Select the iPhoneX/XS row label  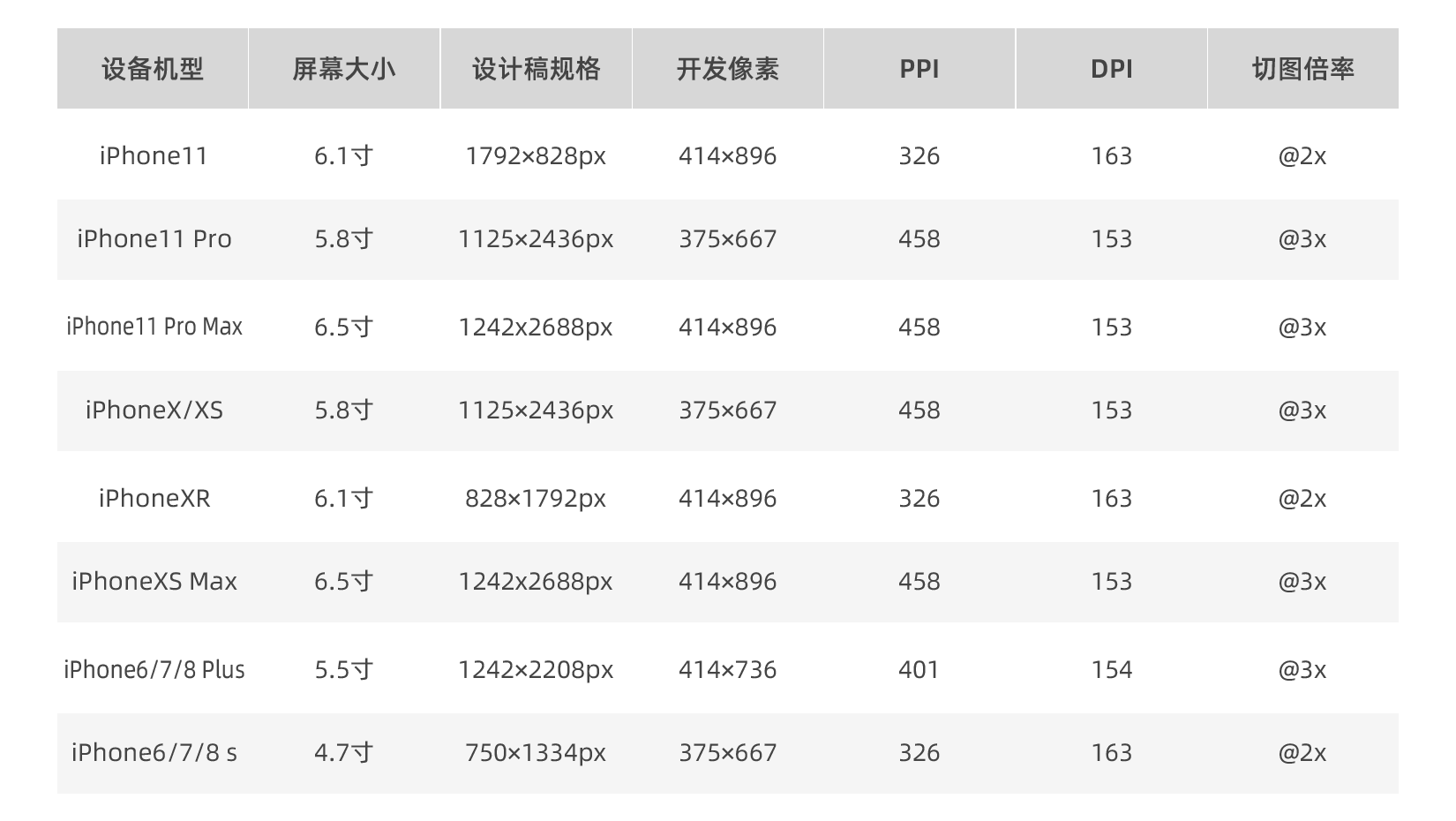[x=154, y=410]
